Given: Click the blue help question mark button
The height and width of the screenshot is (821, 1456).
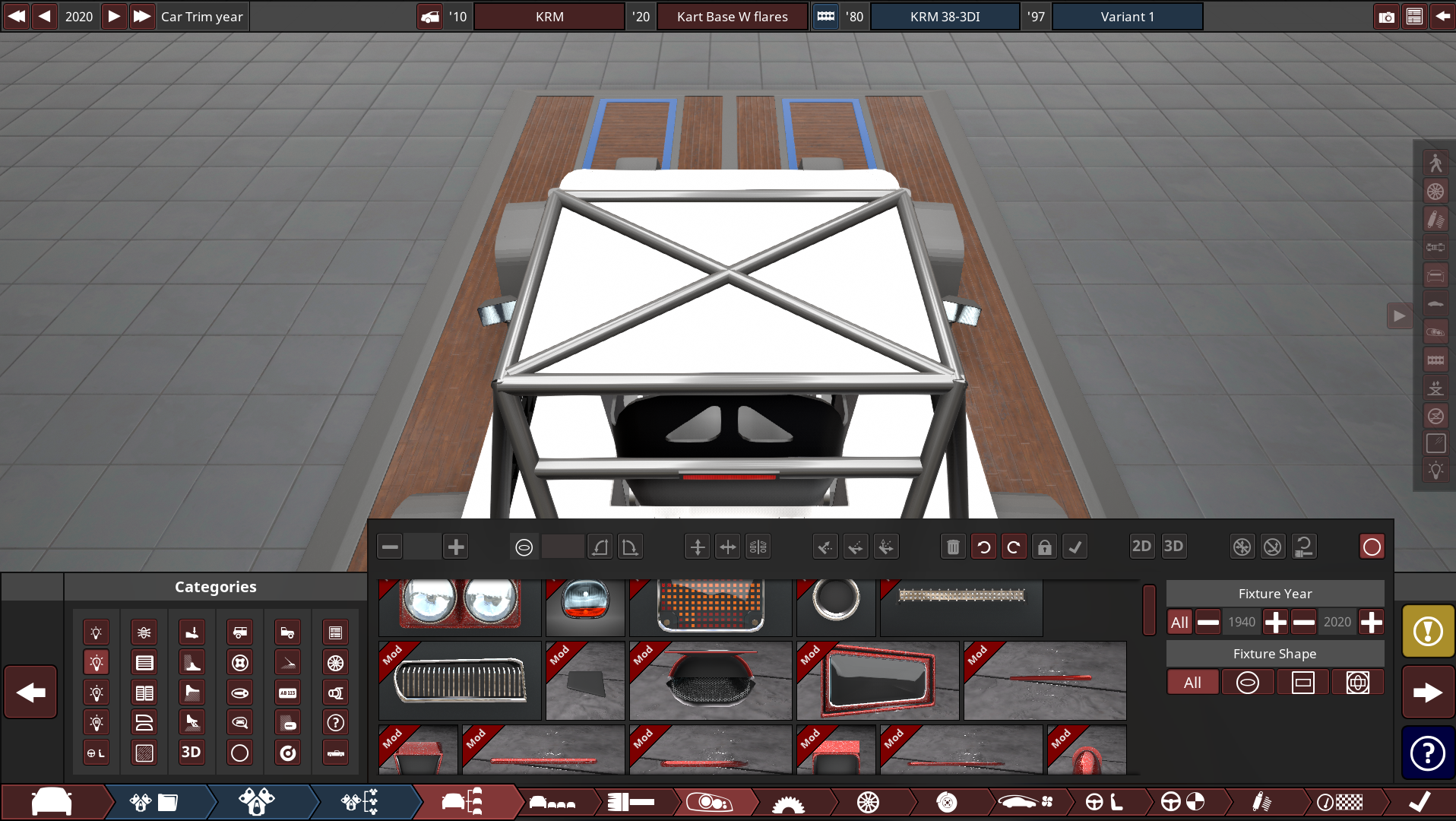Looking at the screenshot, I should (x=1428, y=753).
